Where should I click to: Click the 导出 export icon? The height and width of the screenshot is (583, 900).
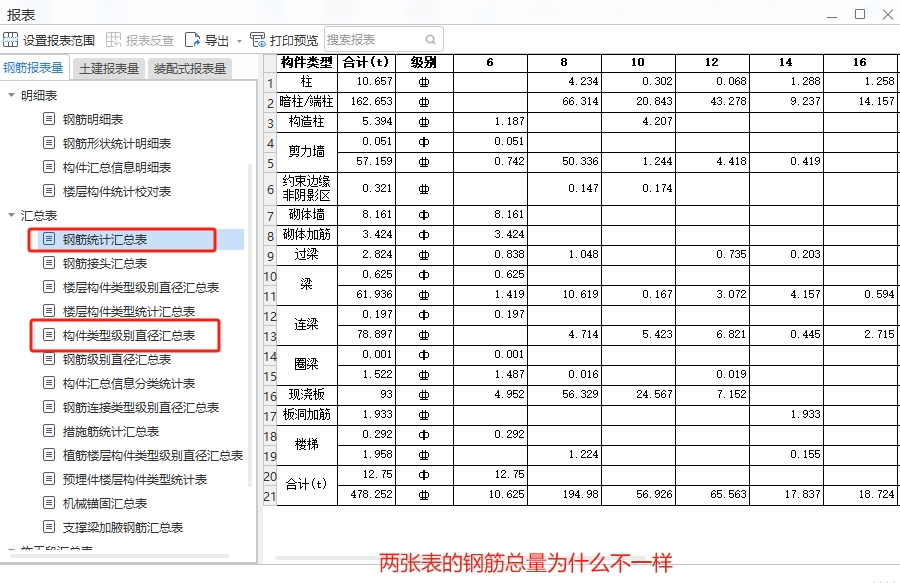click(192, 40)
